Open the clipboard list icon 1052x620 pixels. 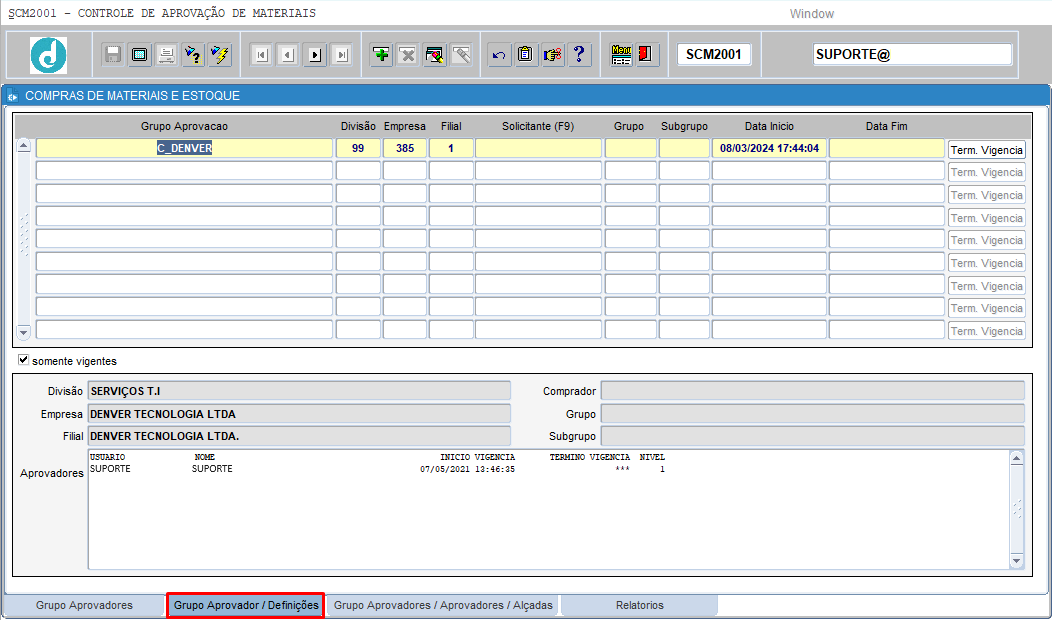526,54
